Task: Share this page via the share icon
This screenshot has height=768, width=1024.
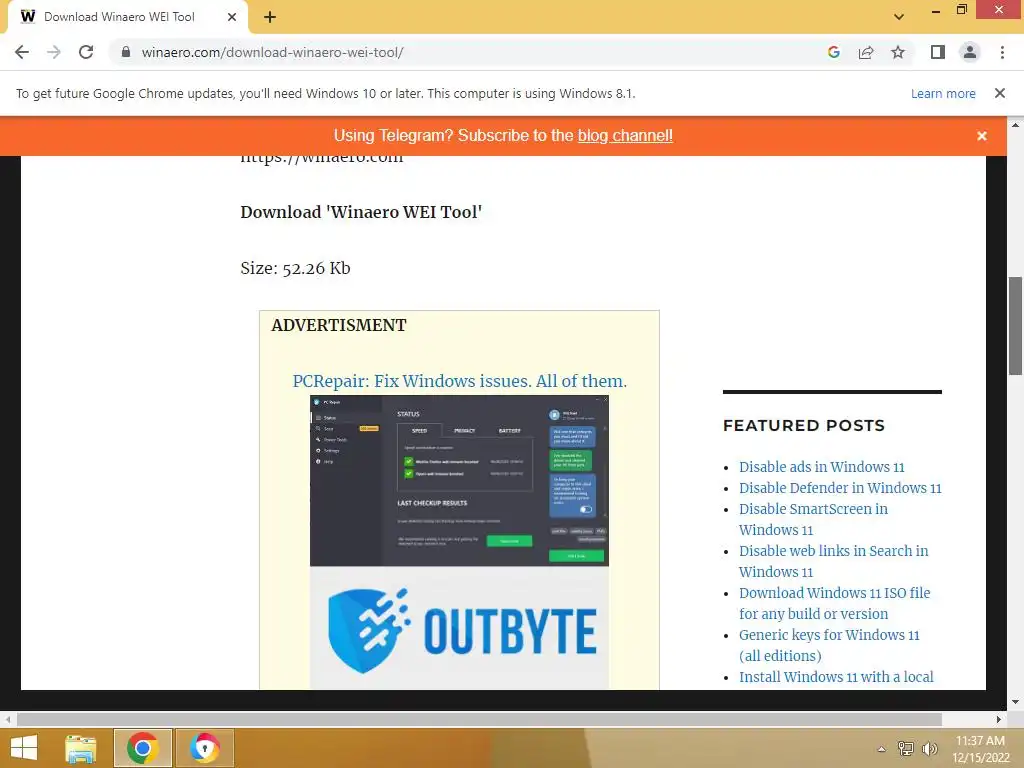Action: (x=866, y=52)
